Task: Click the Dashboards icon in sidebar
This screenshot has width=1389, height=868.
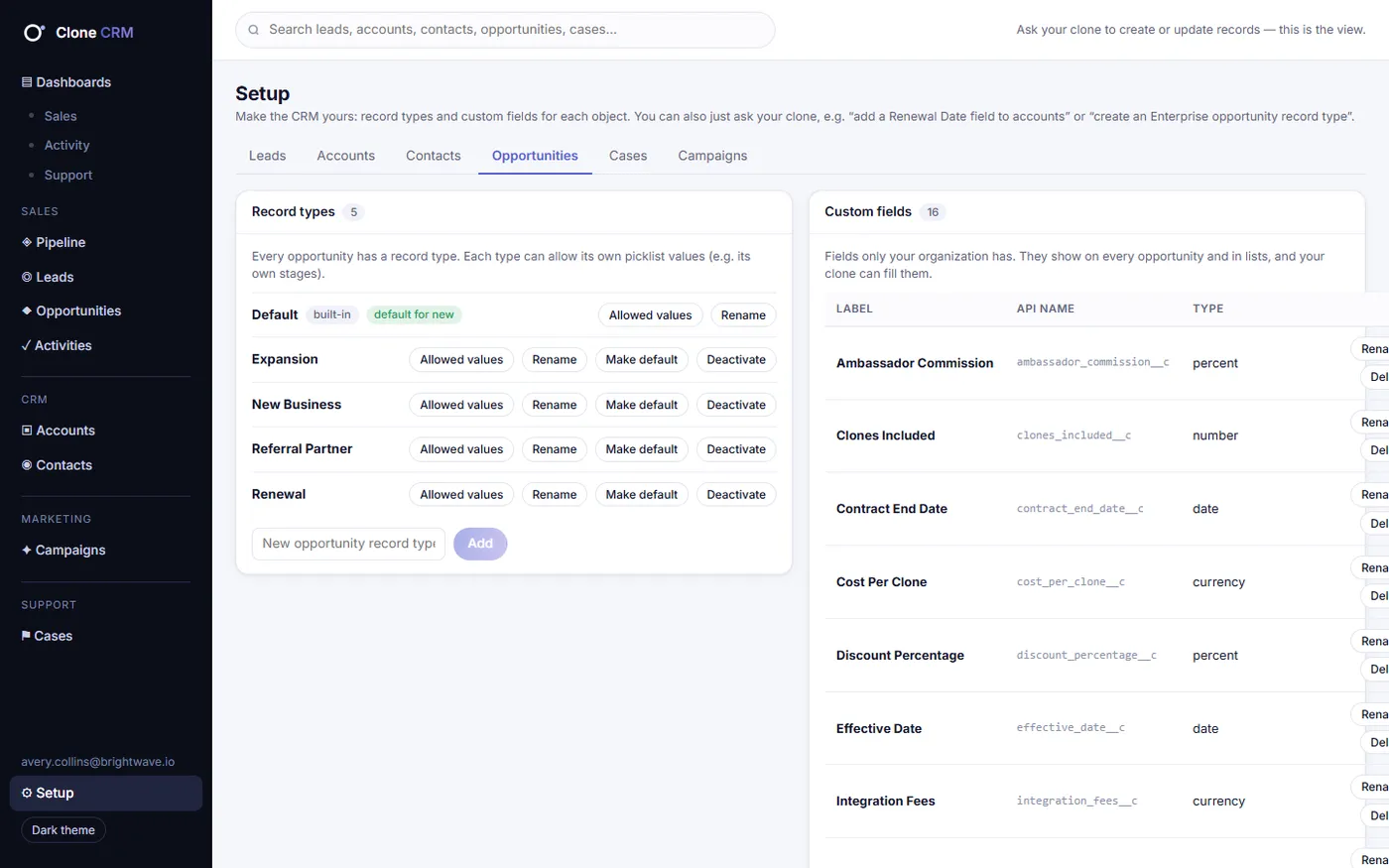Action: [27, 82]
